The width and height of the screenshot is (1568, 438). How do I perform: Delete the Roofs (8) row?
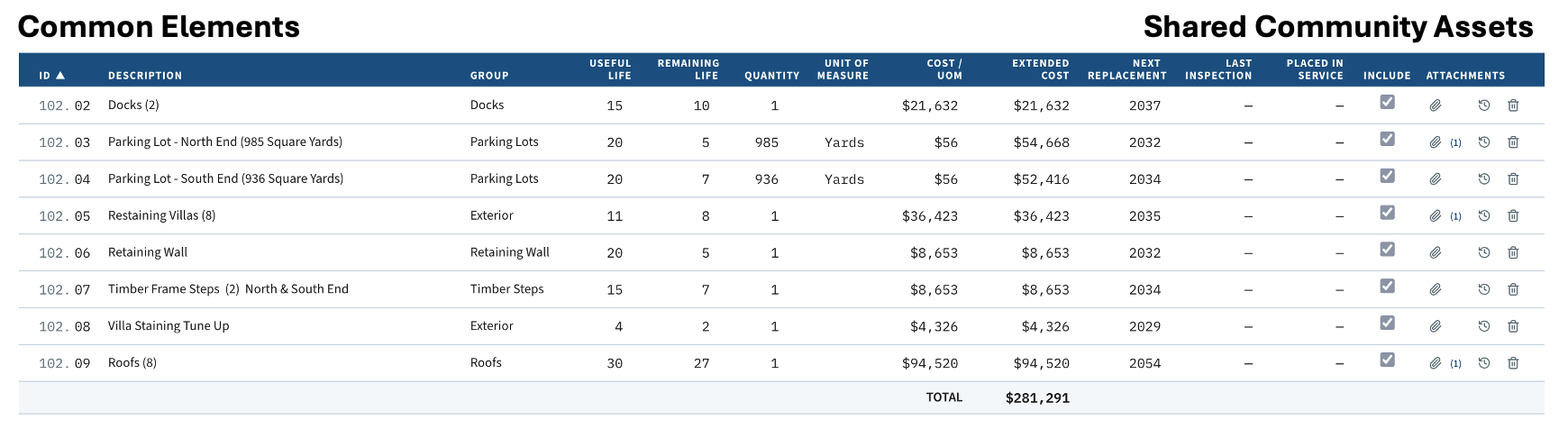point(1513,364)
